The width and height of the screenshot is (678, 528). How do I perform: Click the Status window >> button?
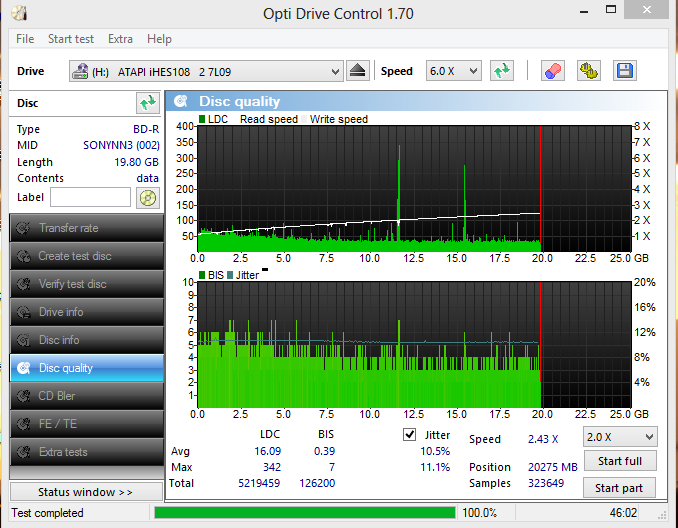86,492
